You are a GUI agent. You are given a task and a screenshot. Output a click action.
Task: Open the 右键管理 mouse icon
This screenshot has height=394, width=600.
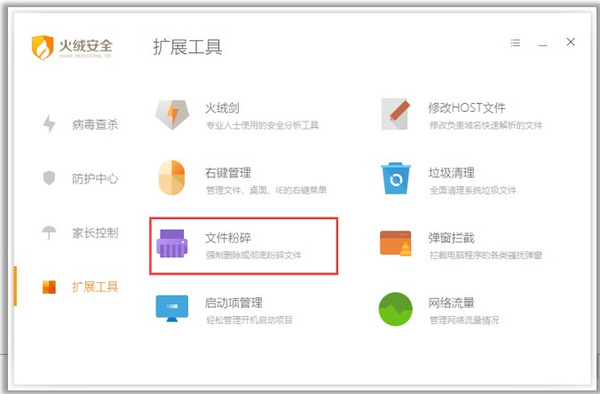click(172, 178)
